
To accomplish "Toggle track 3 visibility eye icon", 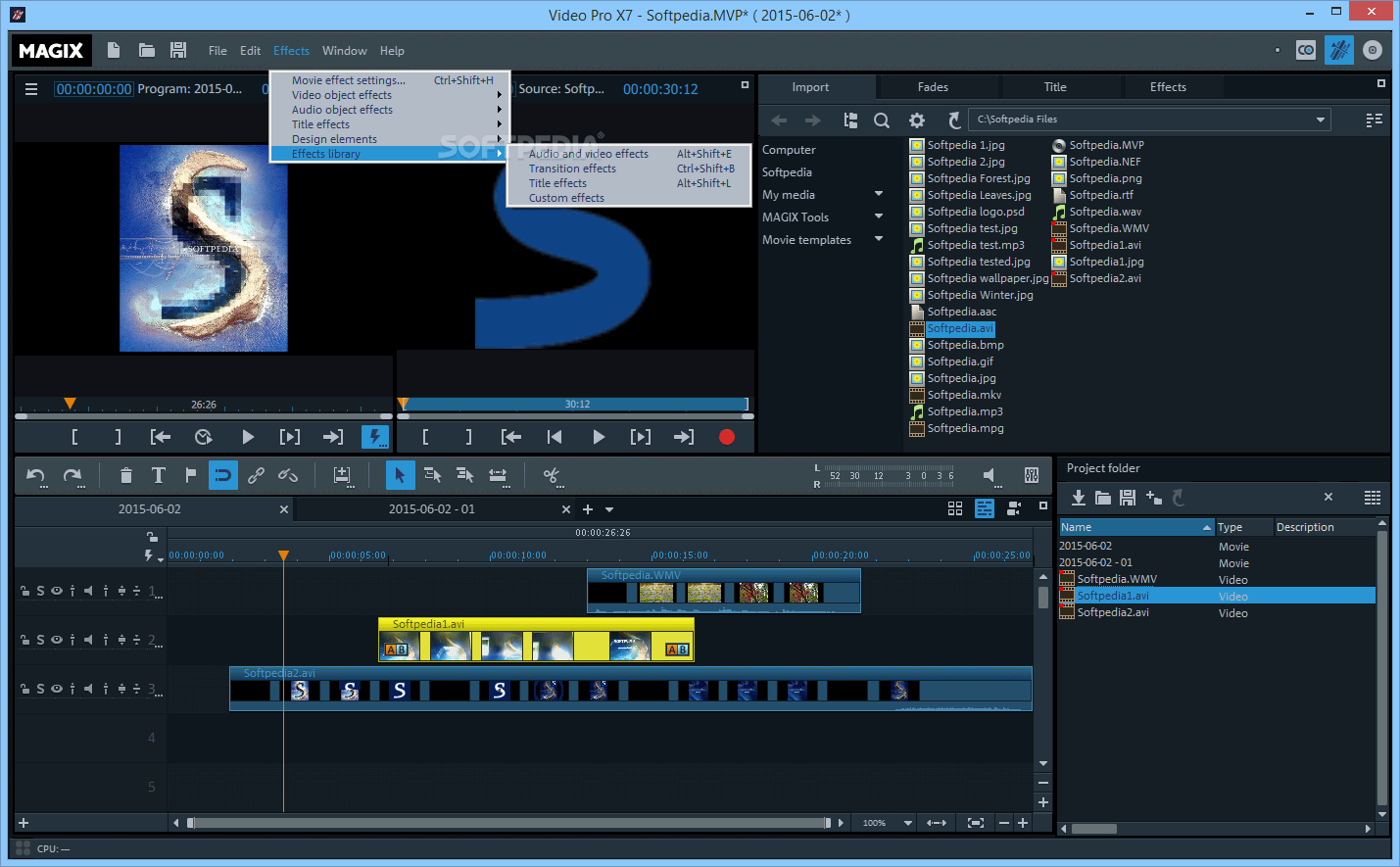I will pyautogui.click(x=57, y=689).
